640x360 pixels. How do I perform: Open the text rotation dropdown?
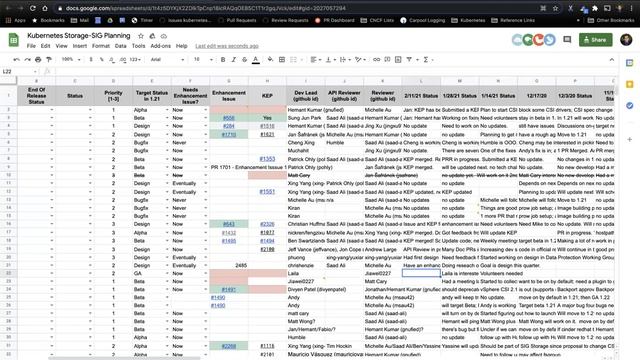click(360, 60)
